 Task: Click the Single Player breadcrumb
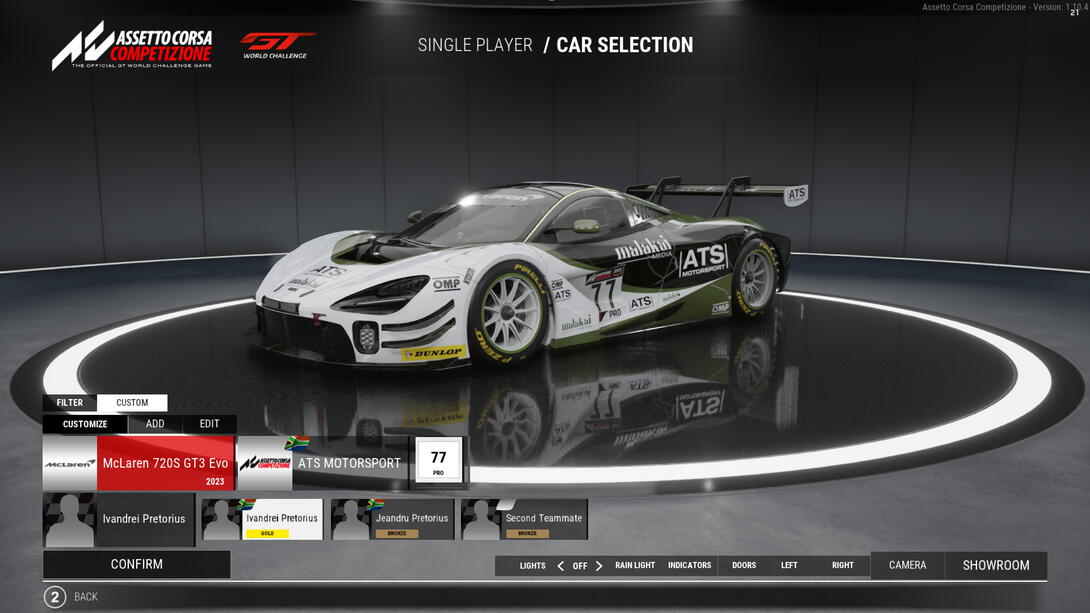pos(475,45)
